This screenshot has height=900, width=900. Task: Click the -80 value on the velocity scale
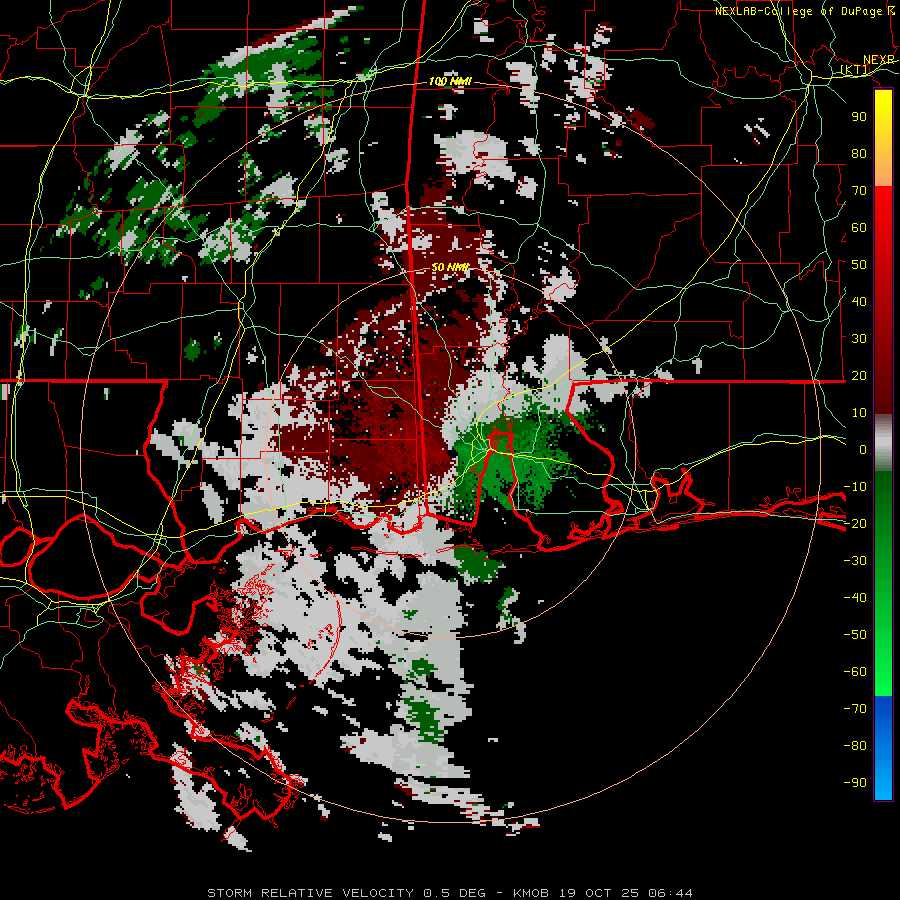point(855,746)
